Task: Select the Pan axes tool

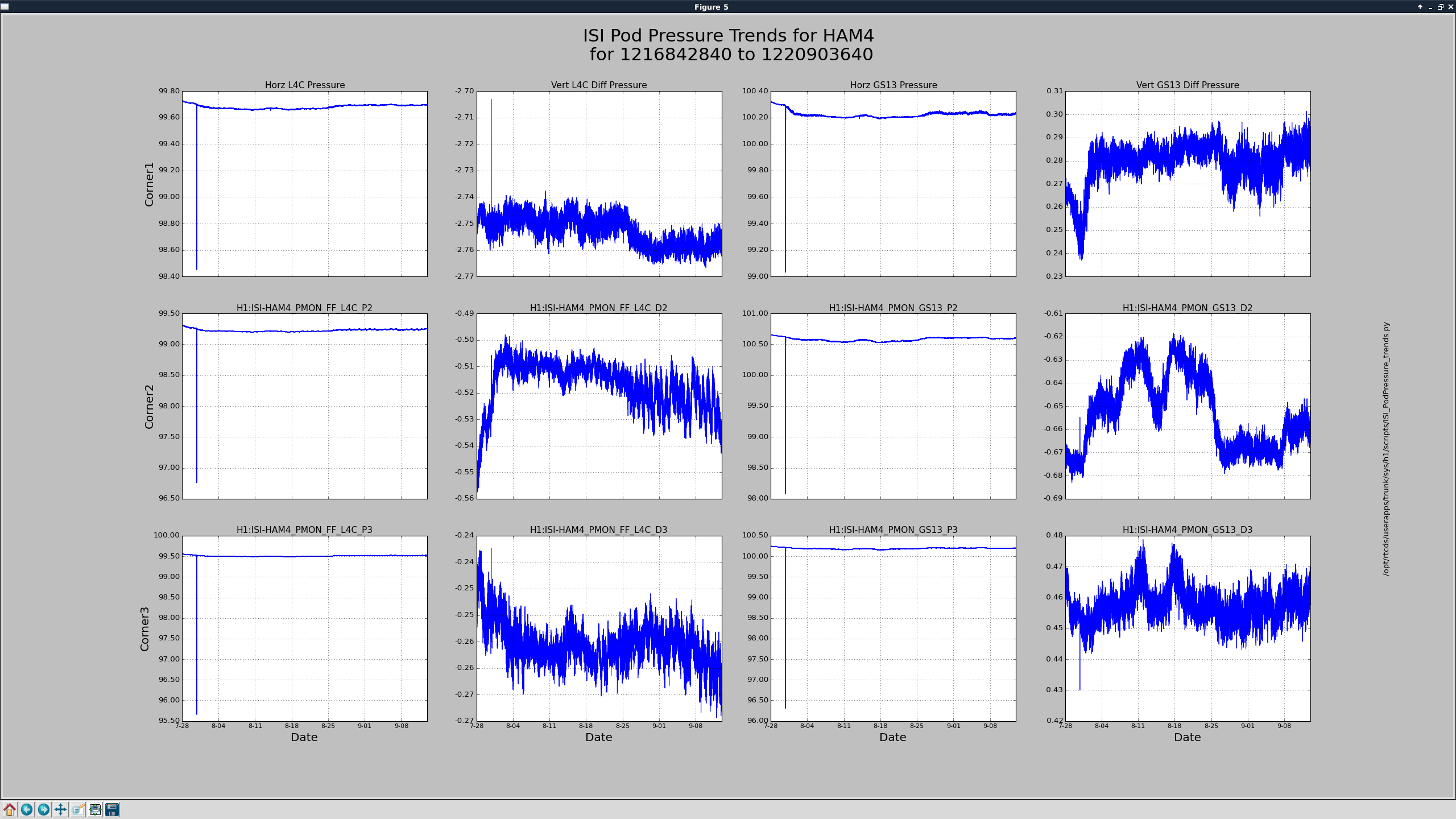Action: point(61,809)
